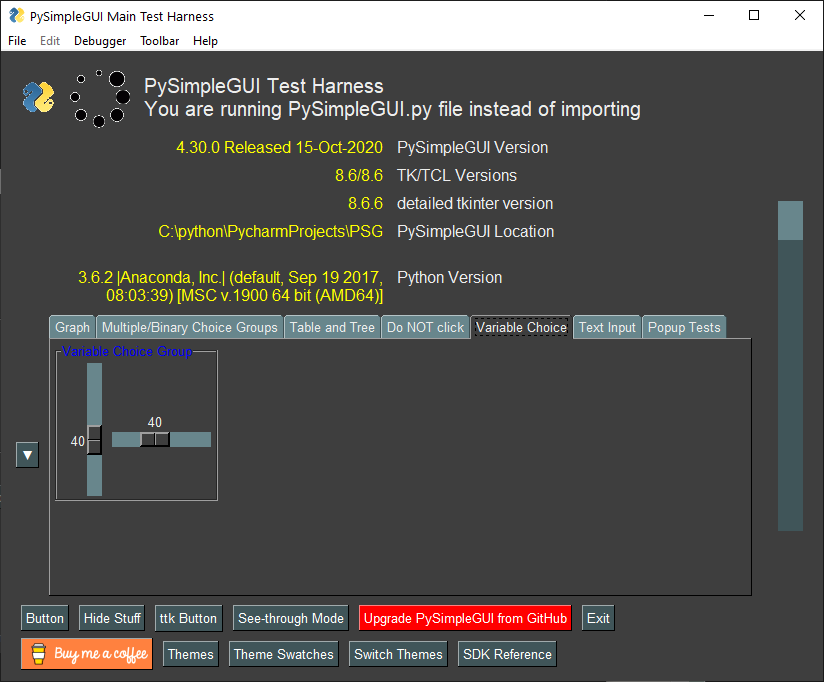Click the Buy me a coffee button

[87, 654]
